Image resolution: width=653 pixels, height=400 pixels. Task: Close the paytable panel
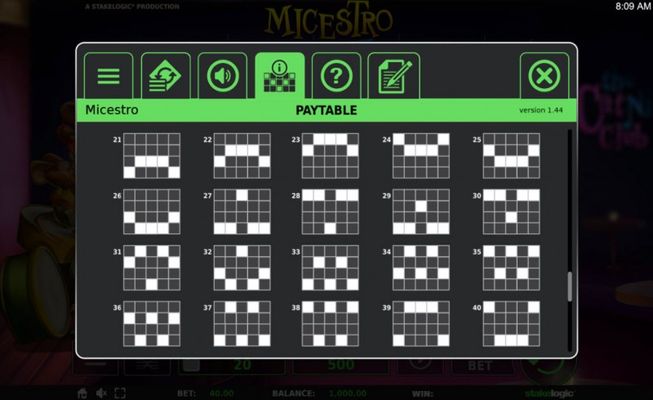(x=544, y=76)
